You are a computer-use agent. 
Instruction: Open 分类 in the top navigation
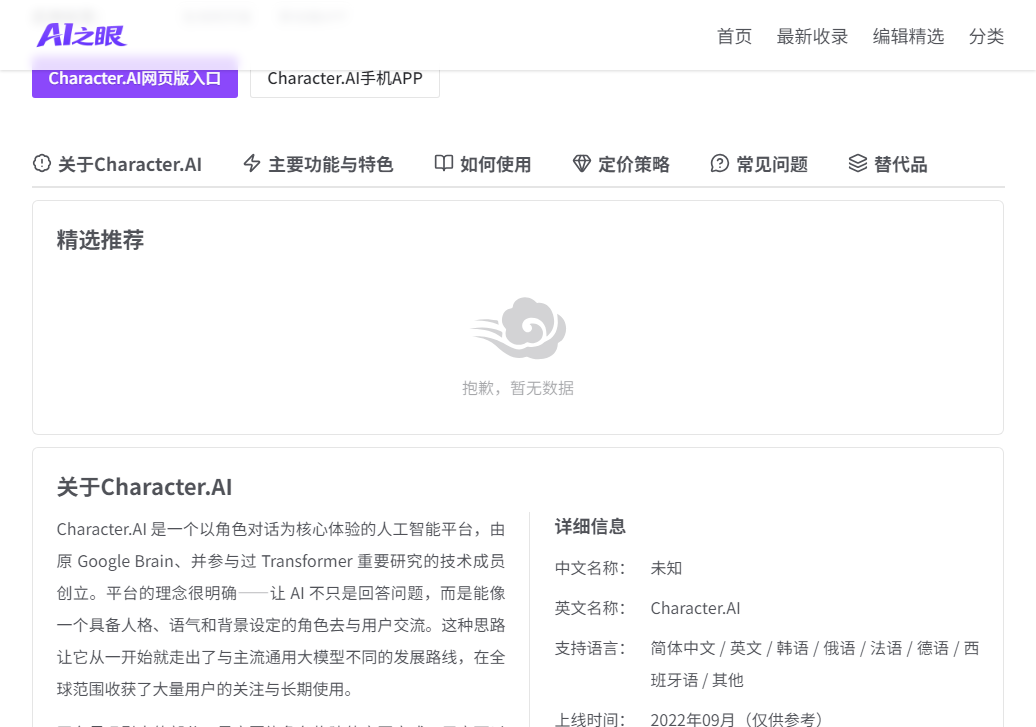(x=986, y=36)
